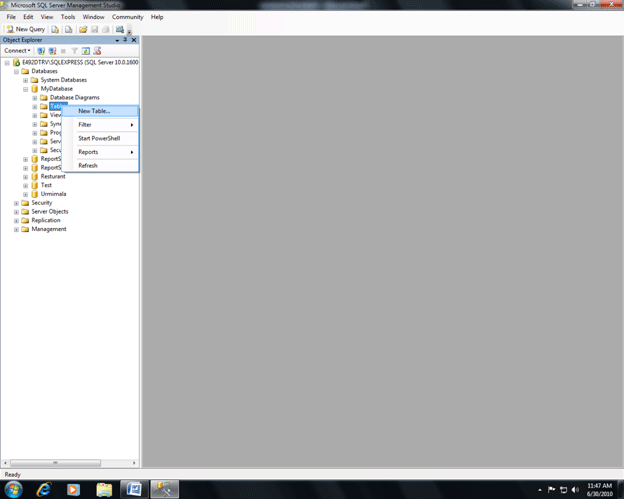Click the scrollbar left arrow in Object Explorer
Viewport: 624px width, 499px height.
click(5, 463)
